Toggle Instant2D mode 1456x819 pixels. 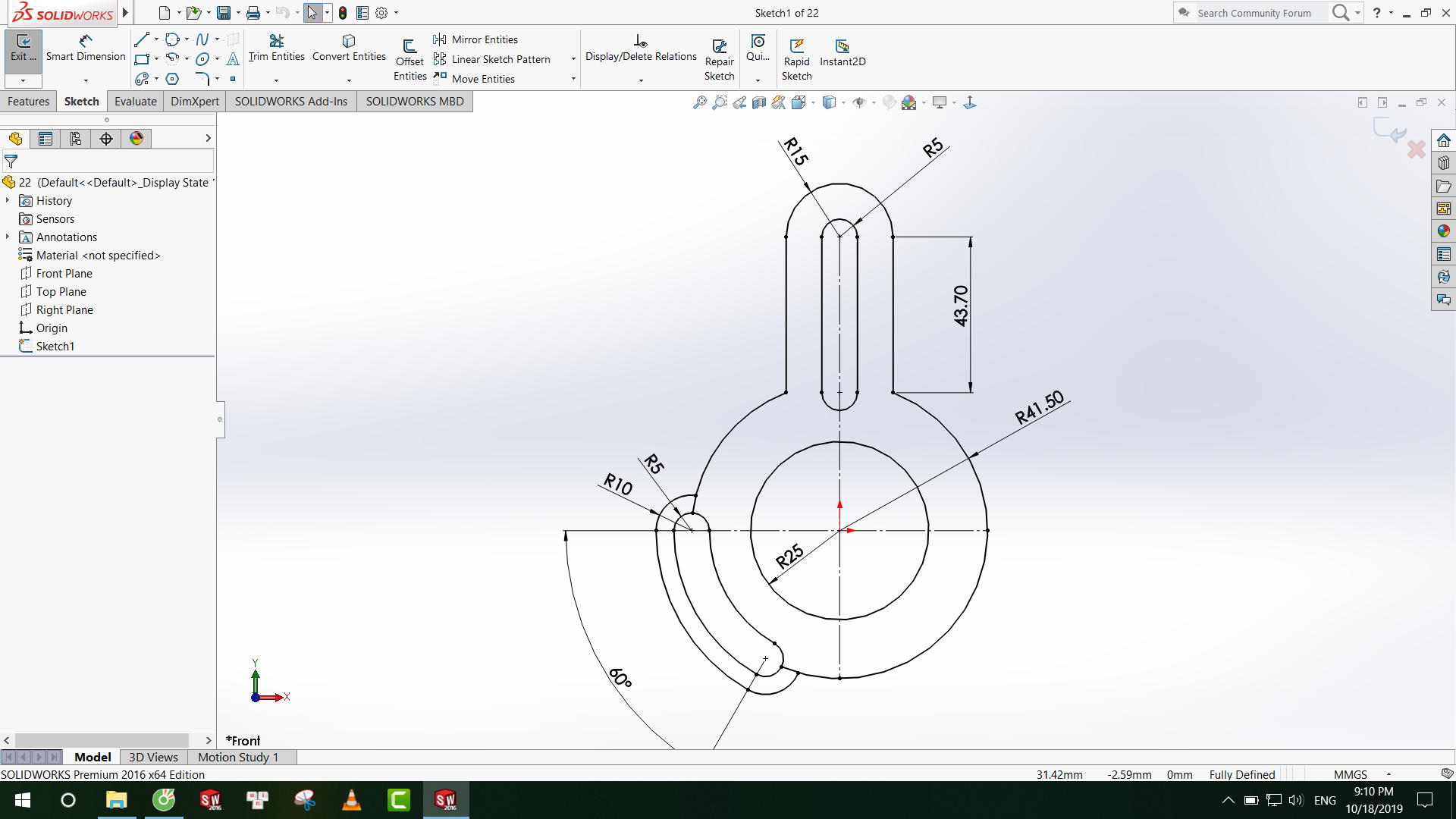(x=843, y=53)
